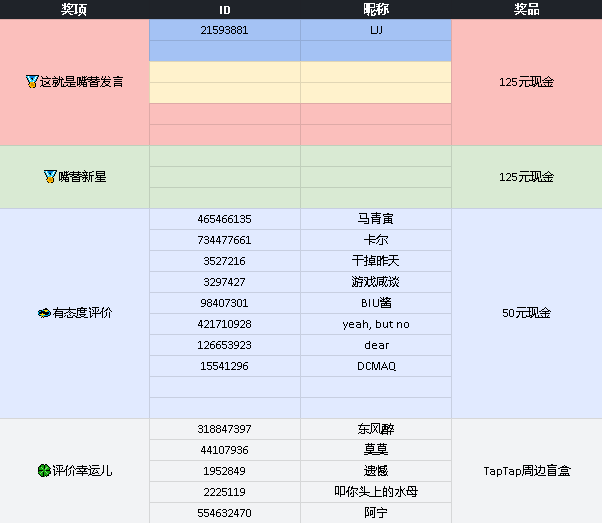602x523 pixels.
Task: Click the 50元现金 prize cell
Action: click(x=526, y=313)
